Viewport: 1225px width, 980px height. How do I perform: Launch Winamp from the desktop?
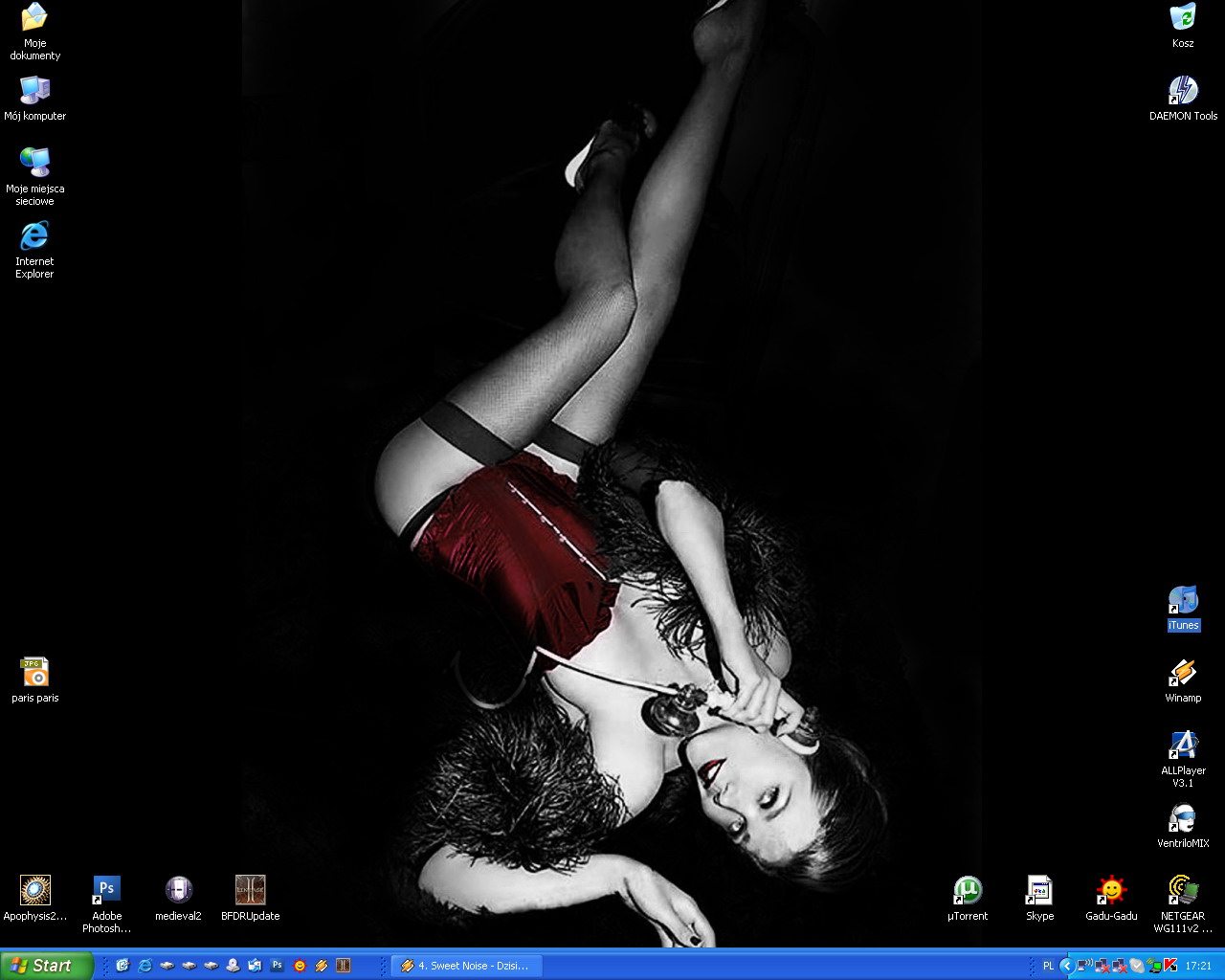[x=1183, y=674]
